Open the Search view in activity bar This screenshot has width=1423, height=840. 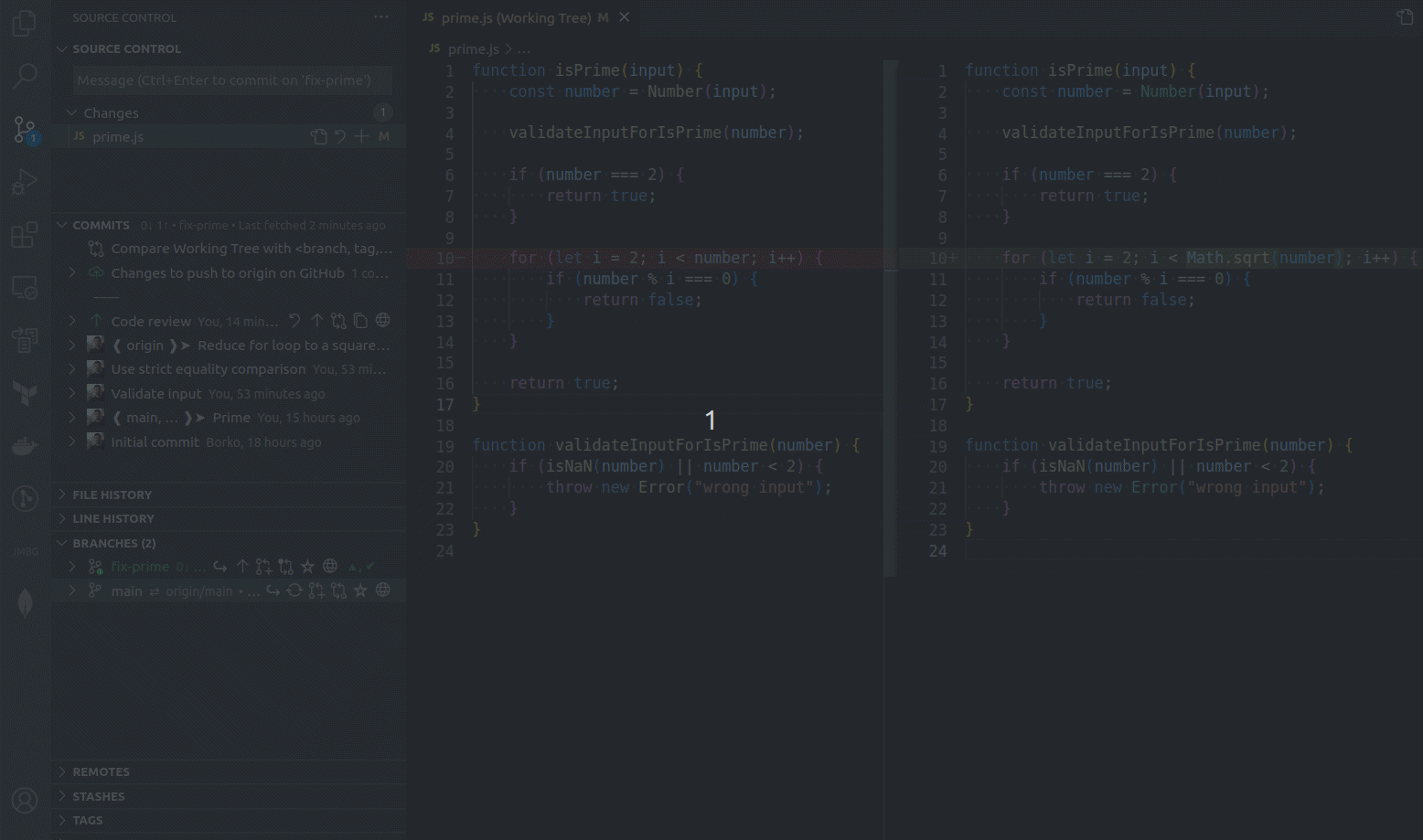tap(25, 76)
